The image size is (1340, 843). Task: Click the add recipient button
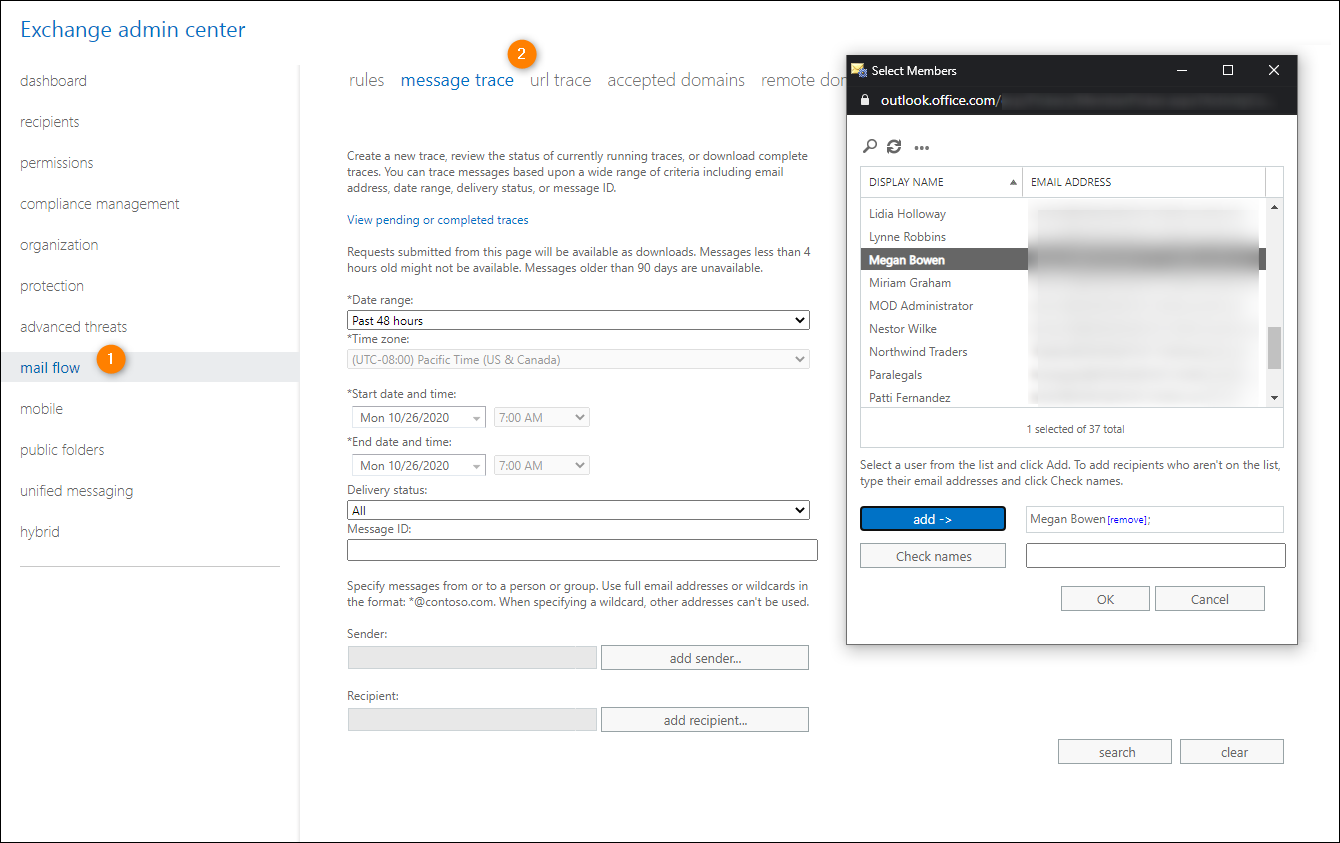(705, 720)
